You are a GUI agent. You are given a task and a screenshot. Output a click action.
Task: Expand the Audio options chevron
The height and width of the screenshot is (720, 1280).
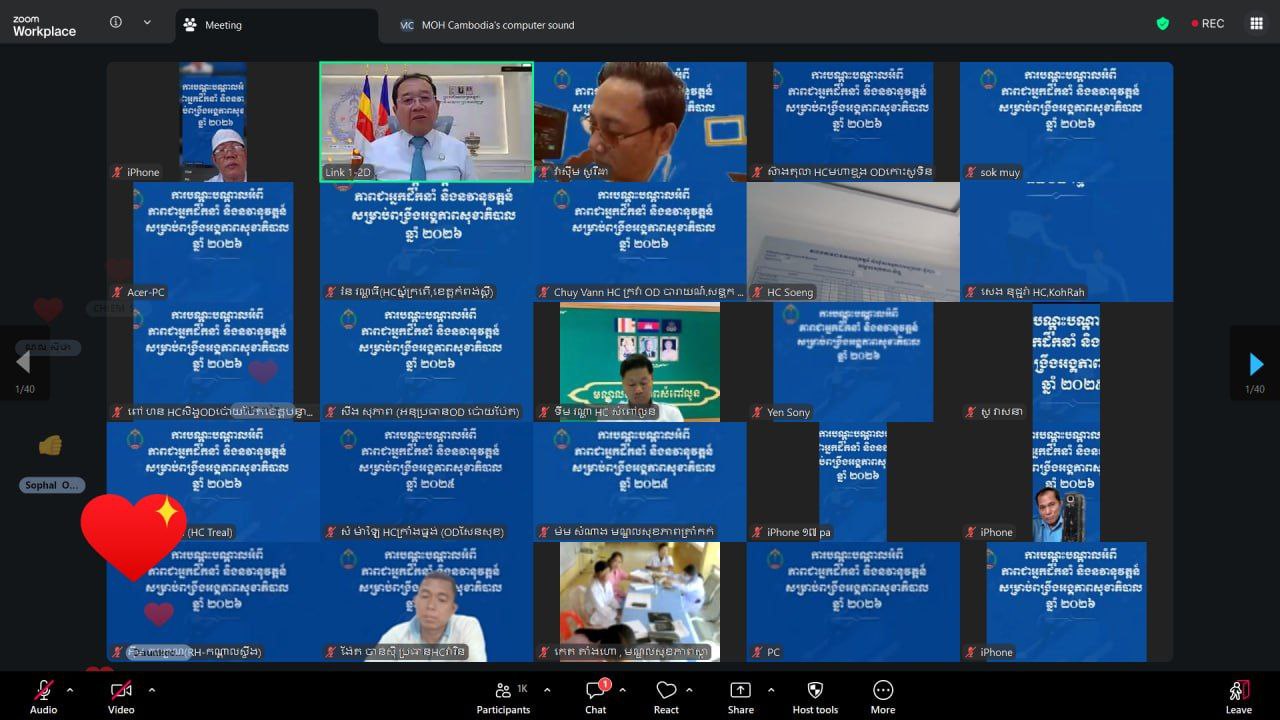pos(70,690)
